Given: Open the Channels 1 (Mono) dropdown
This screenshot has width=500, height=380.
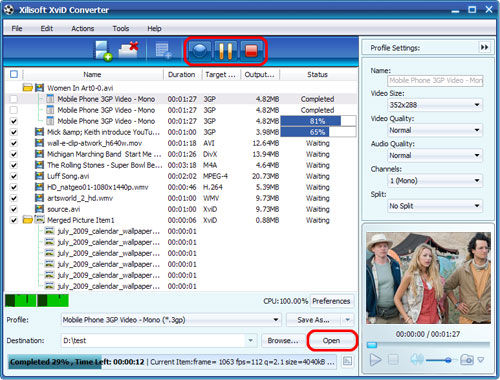Looking at the screenshot, I should (x=435, y=181).
